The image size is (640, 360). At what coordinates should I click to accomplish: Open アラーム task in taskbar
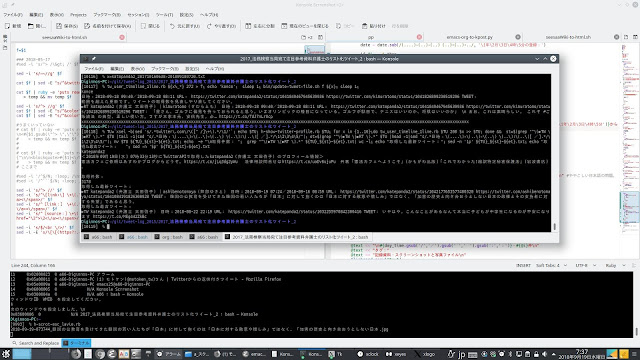pyautogui.click(x=169, y=354)
